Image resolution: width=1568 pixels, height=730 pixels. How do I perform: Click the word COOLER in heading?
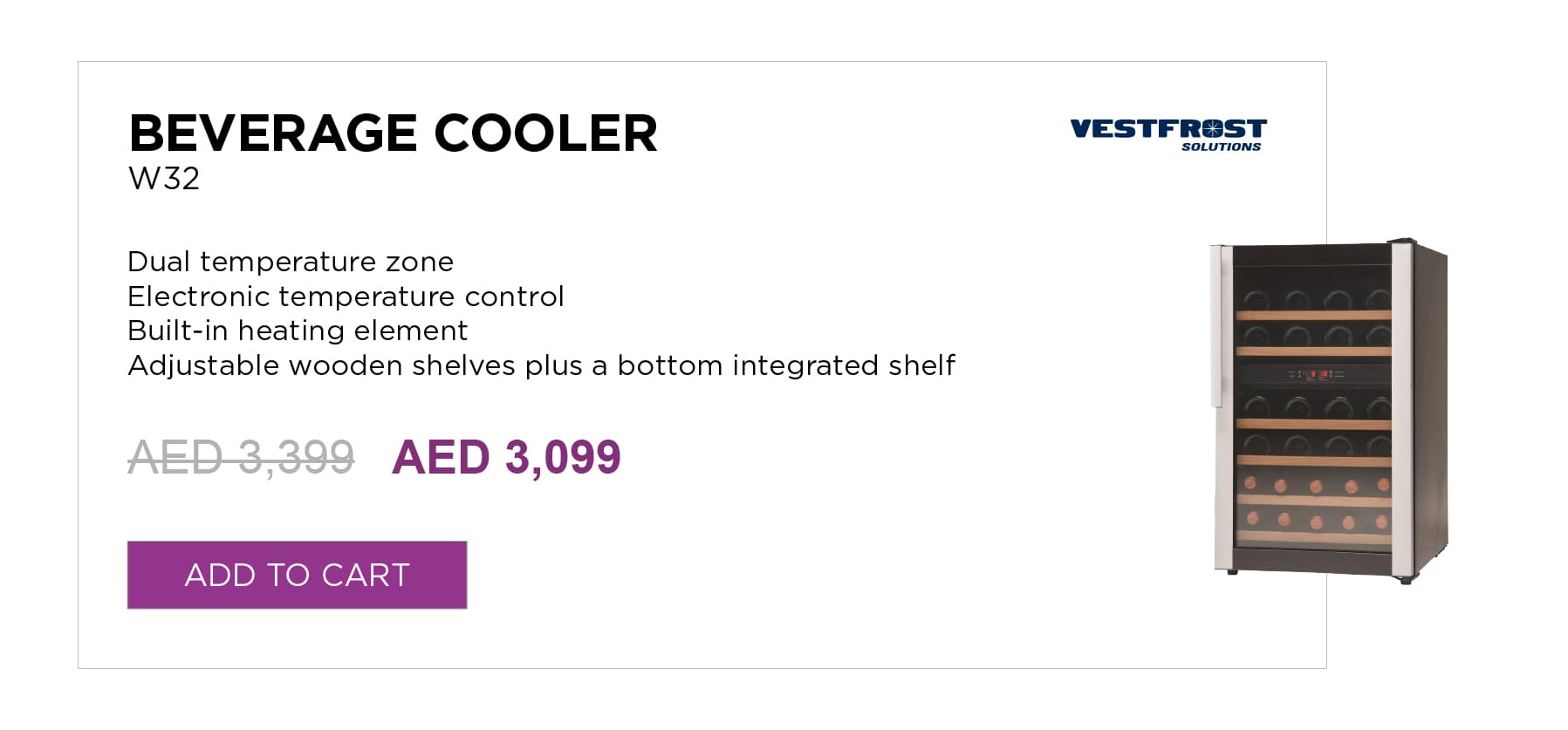coord(545,133)
